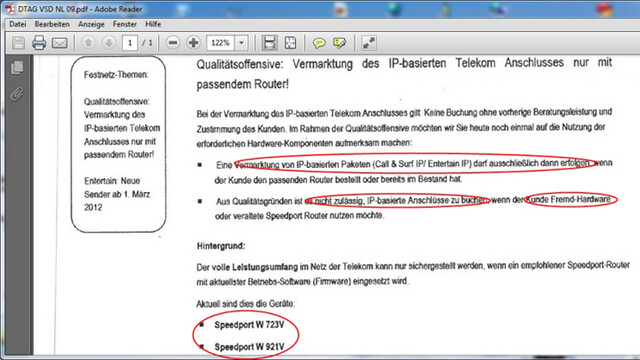Add a sticky note comment
Screen dimensions: 640x360
(x=319, y=43)
